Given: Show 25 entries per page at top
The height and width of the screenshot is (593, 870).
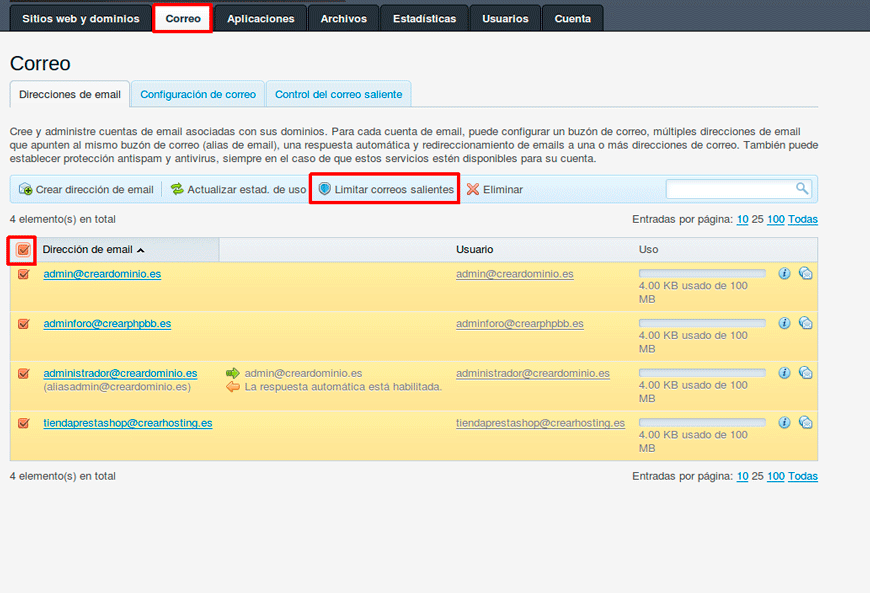Looking at the screenshot, I should [x=757, y=219].
